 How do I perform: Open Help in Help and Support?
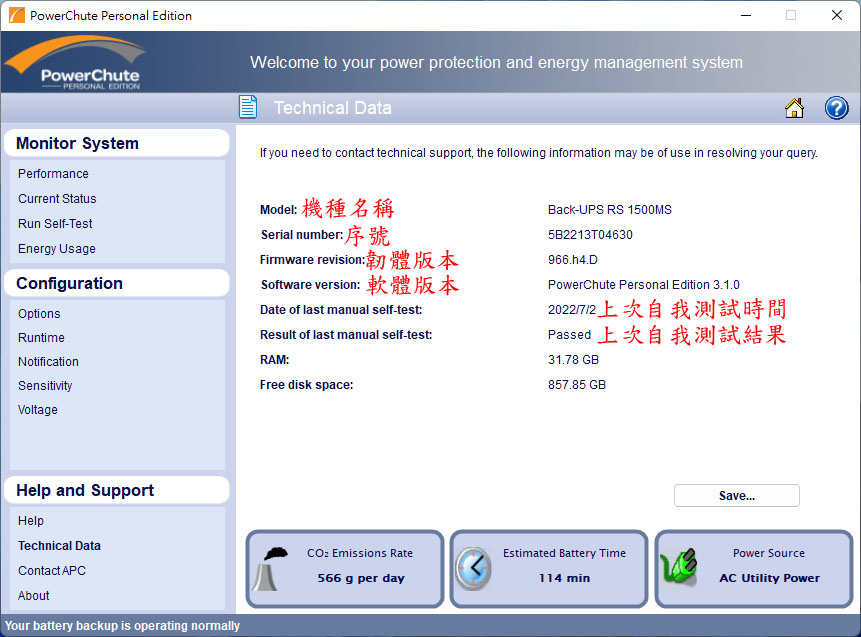tap(31, 521)
